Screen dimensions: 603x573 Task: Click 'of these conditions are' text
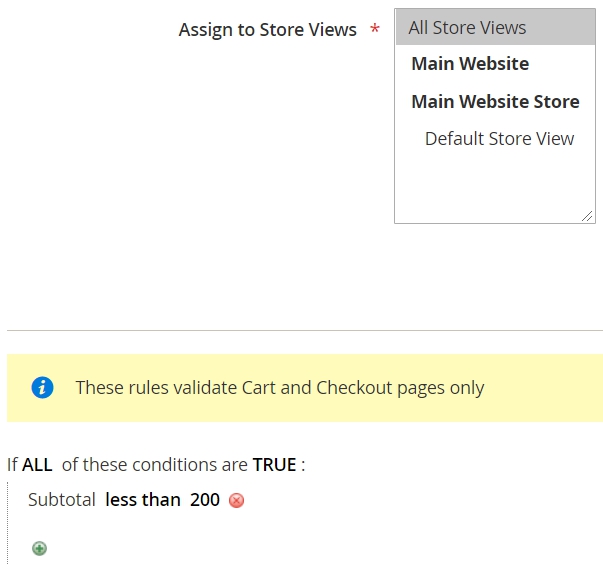155,465
